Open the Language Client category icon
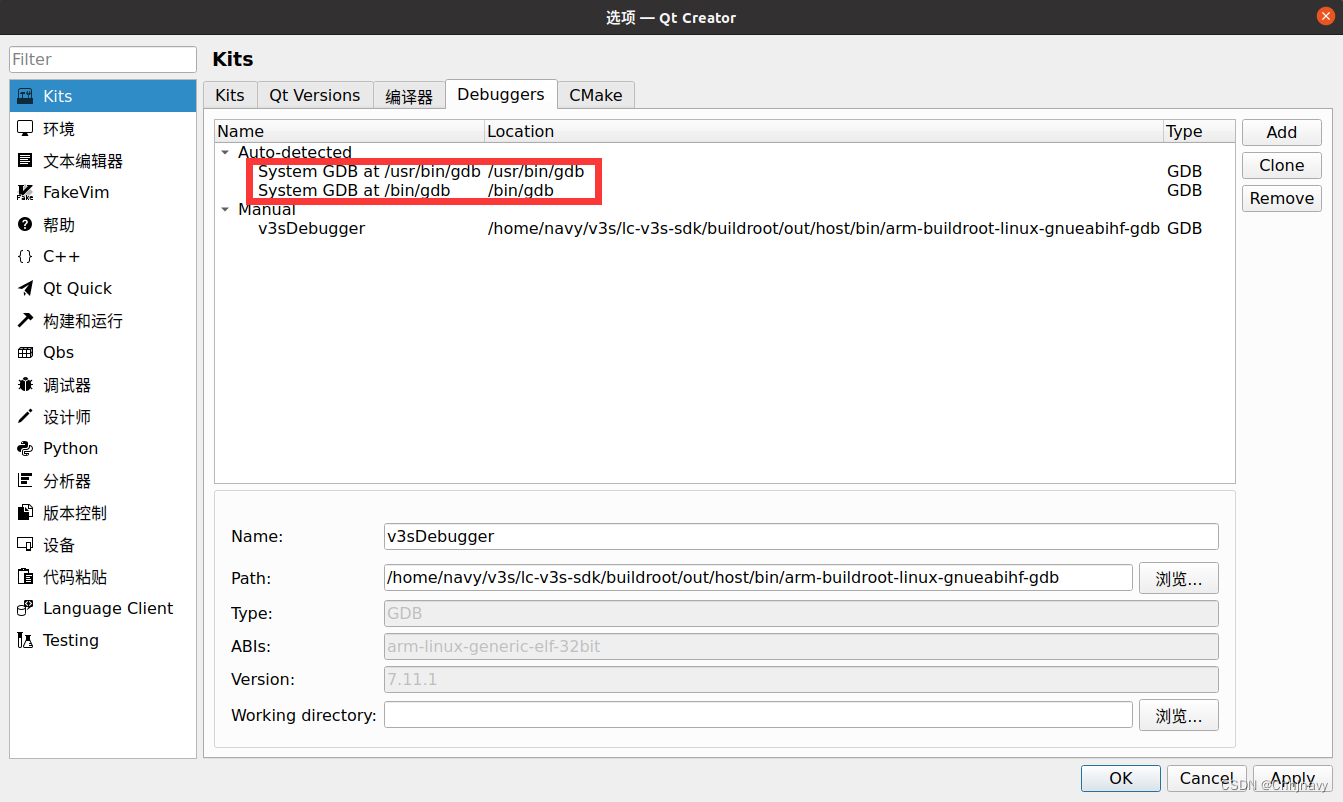1343x802 pixels. pyautogui.click(x=26, y=608)
